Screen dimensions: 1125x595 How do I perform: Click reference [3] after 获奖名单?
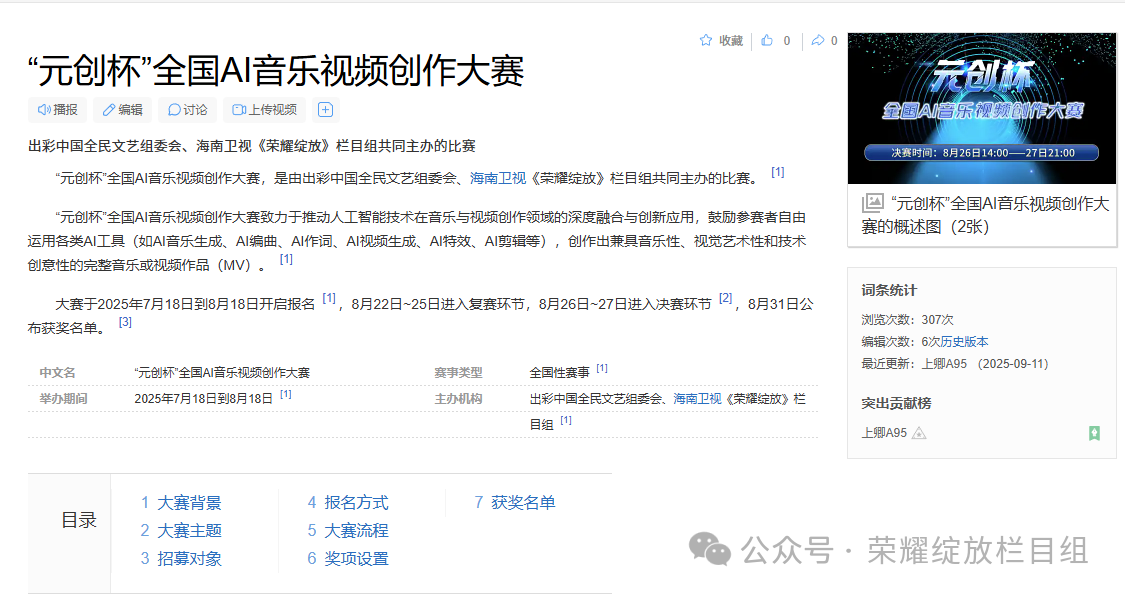(125, 323)
